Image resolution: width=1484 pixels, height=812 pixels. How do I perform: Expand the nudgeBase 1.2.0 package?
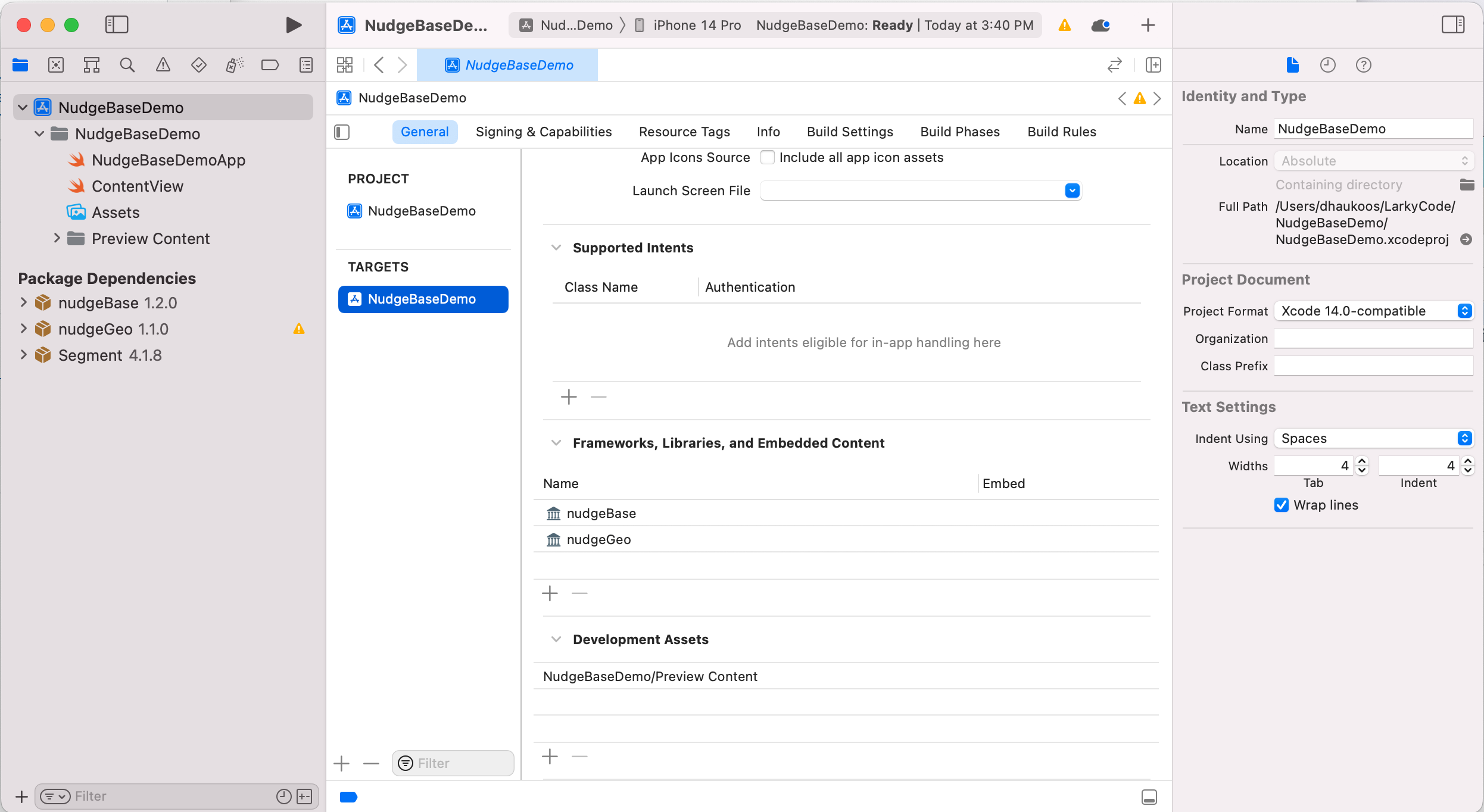[x=23, y=302]
